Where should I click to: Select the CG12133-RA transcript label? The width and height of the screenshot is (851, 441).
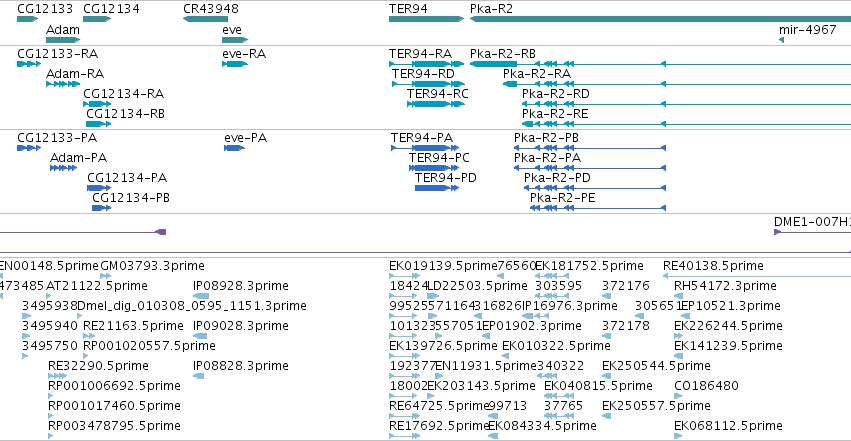[58, 54]
